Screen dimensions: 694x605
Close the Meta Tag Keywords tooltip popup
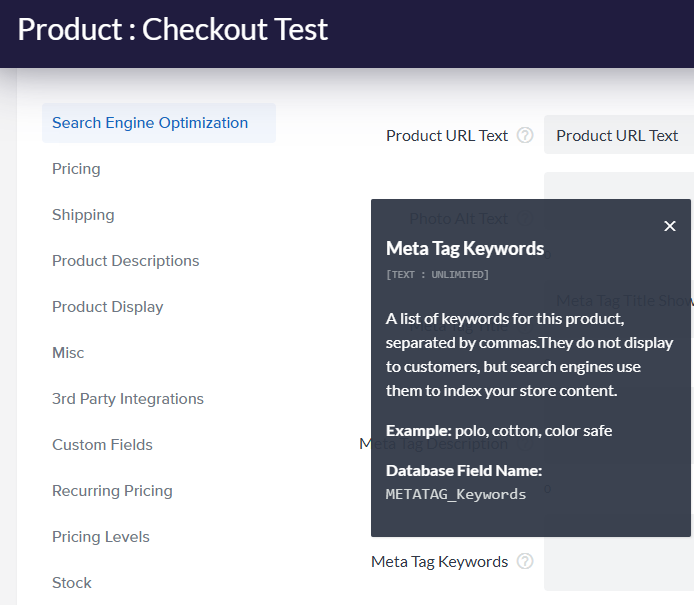pyautogui.click(x=670, y=227)
